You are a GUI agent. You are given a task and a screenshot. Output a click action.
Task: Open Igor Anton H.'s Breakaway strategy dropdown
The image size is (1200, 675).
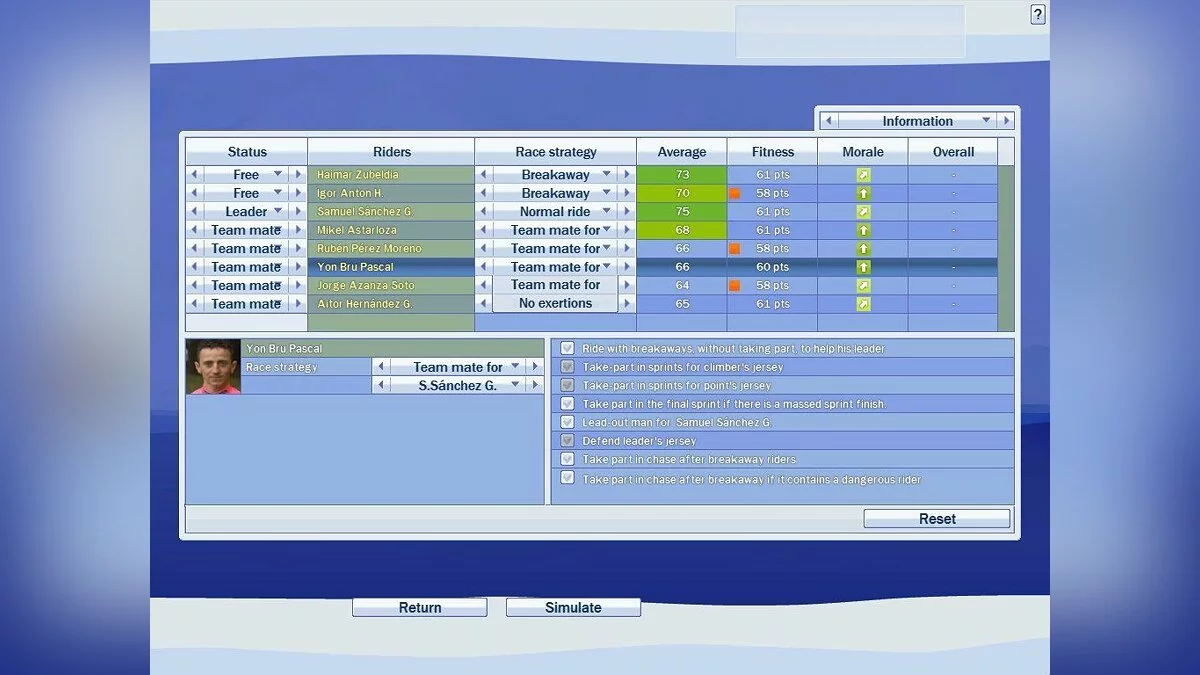pos(555,193)
